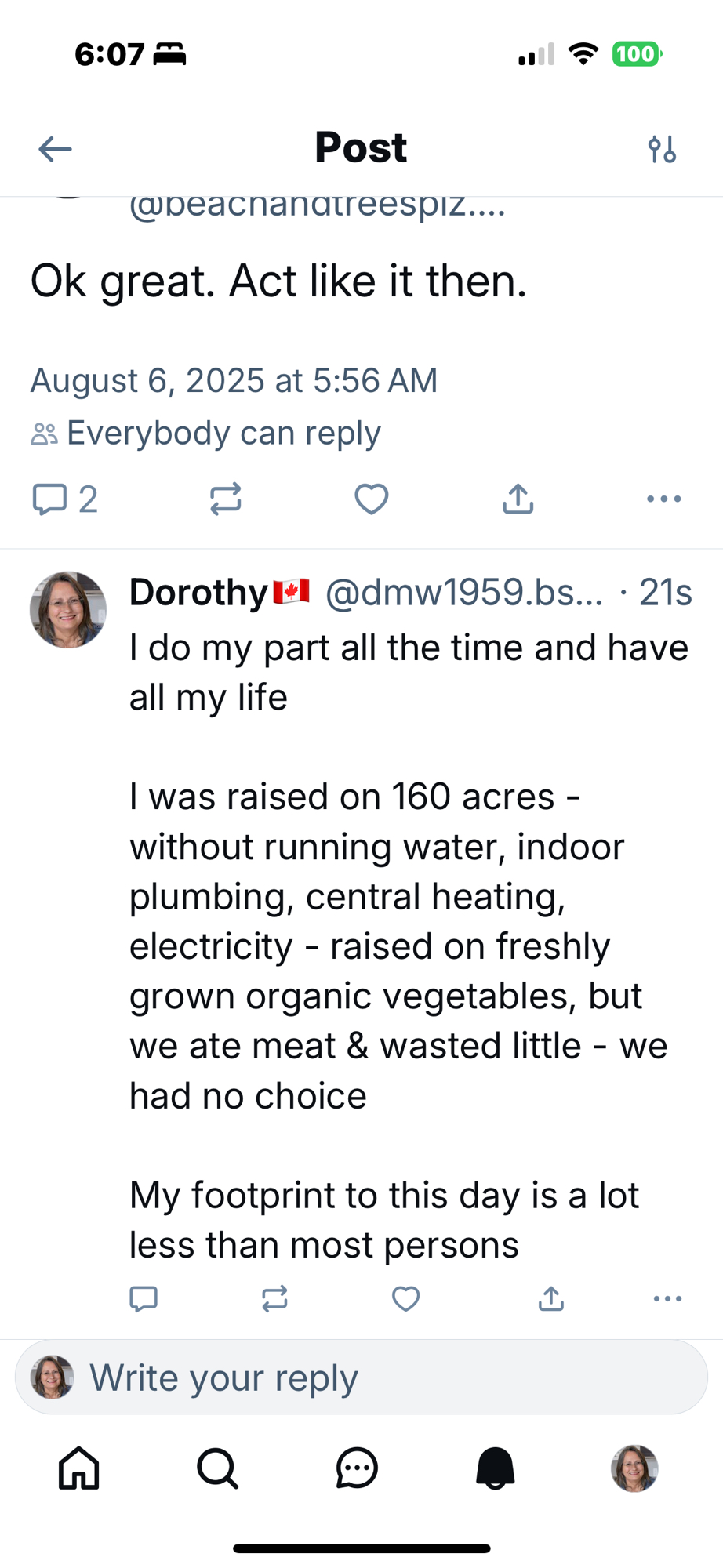This screenshot has width=723, height=1568.
Task: Open Home tab in bottom bar
Action: pos(79,1468)
